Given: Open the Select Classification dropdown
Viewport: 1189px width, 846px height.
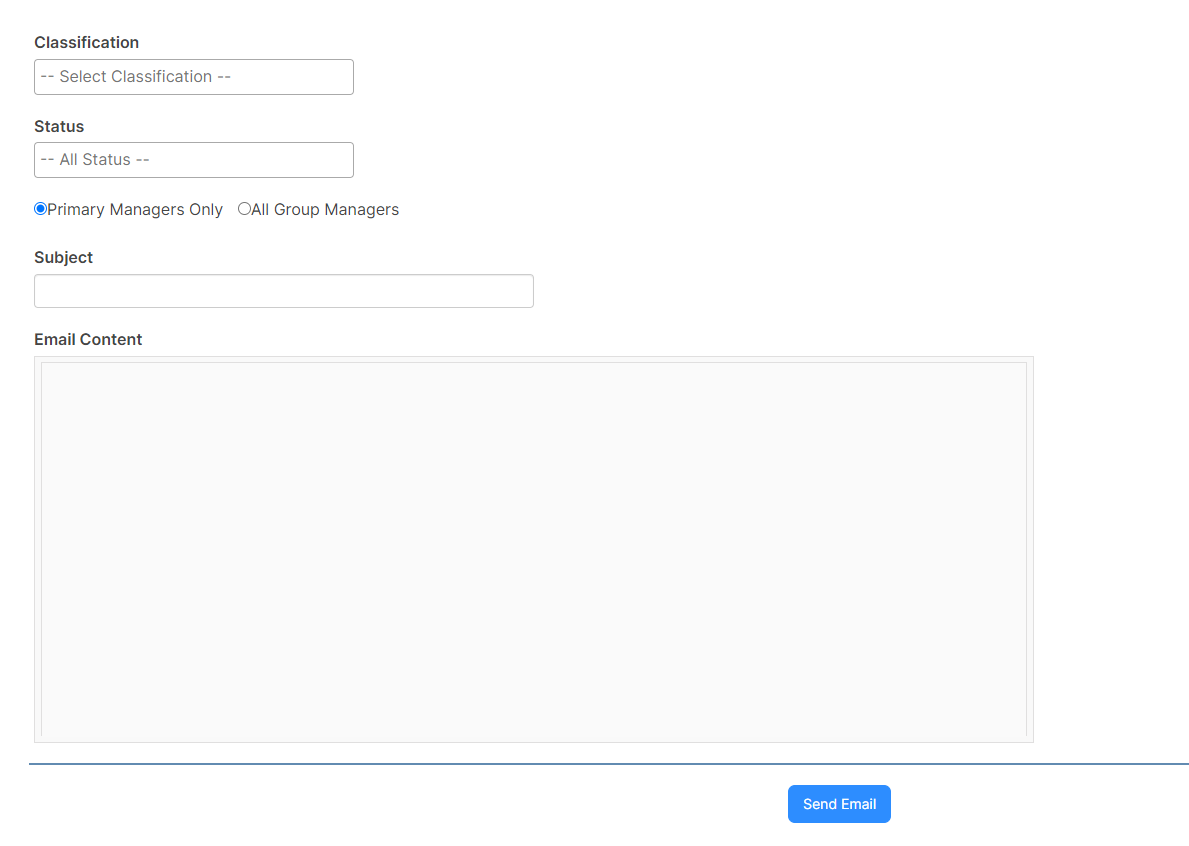Looking at the screenshot, I should click(193, 77).
